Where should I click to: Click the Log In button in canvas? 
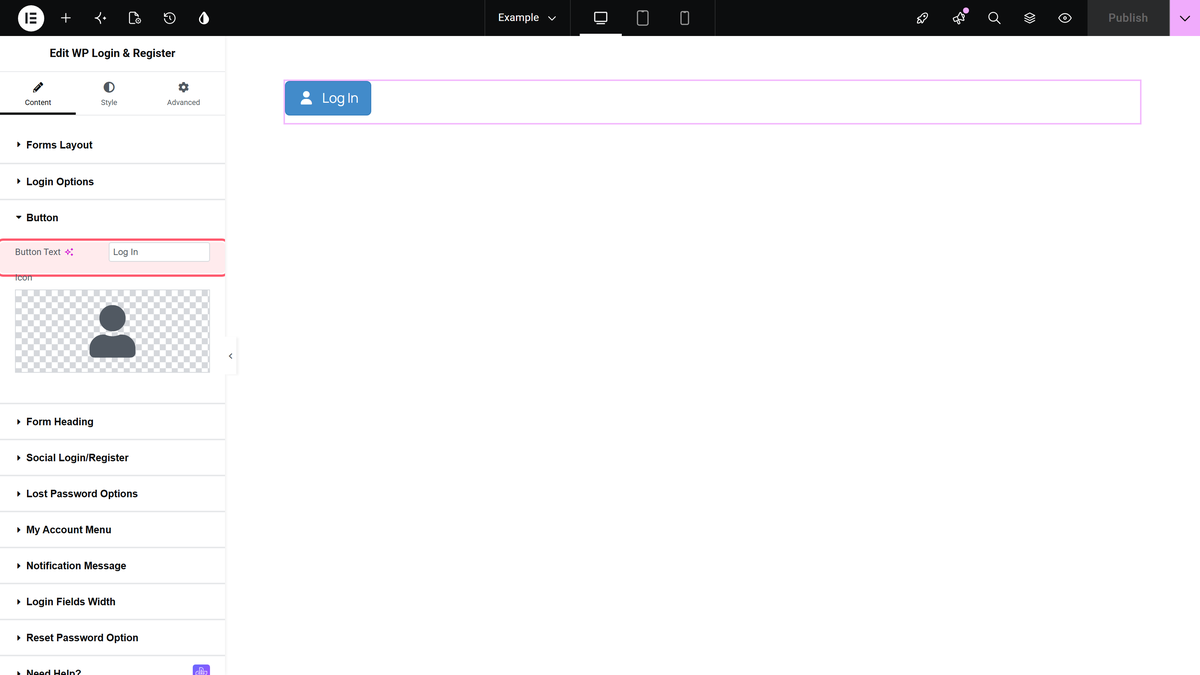328,98
